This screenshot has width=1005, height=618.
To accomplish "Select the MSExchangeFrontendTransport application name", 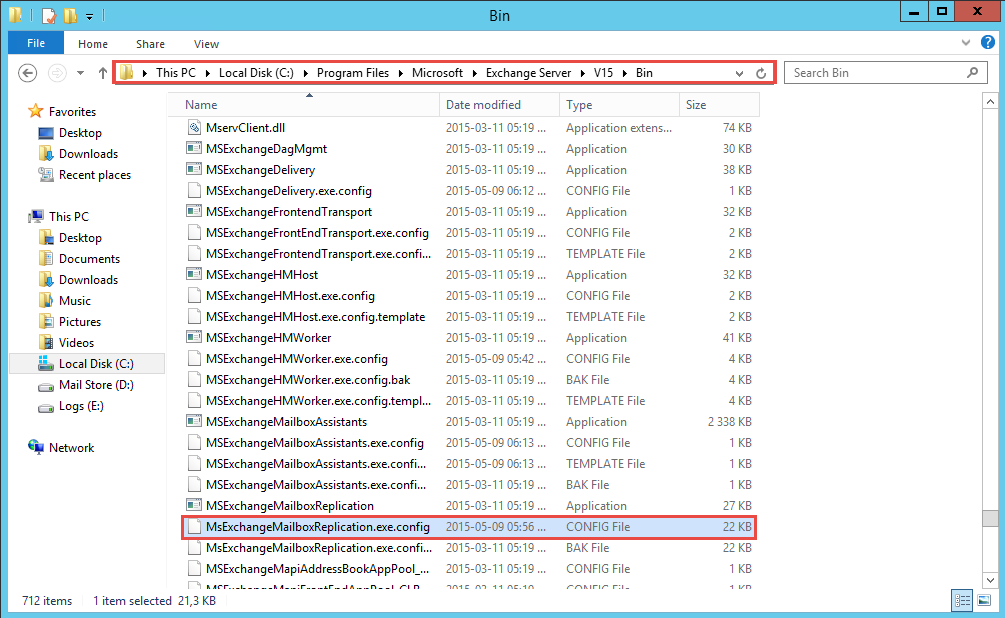I will pyautogui.click(x=289, y=212).
